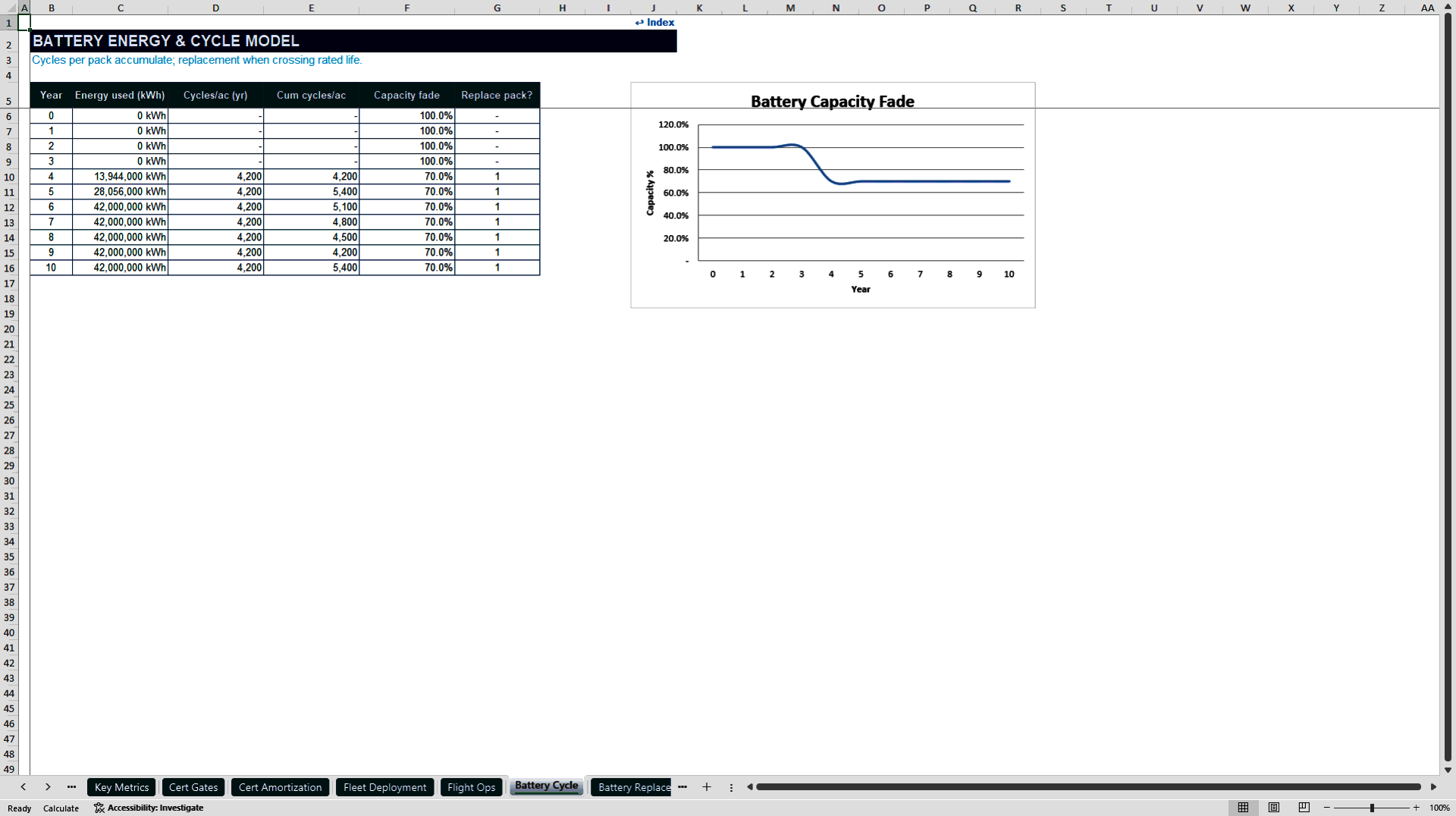
Task: Select the Battery Capacity Fade chart title
Action: pos(832,102)
